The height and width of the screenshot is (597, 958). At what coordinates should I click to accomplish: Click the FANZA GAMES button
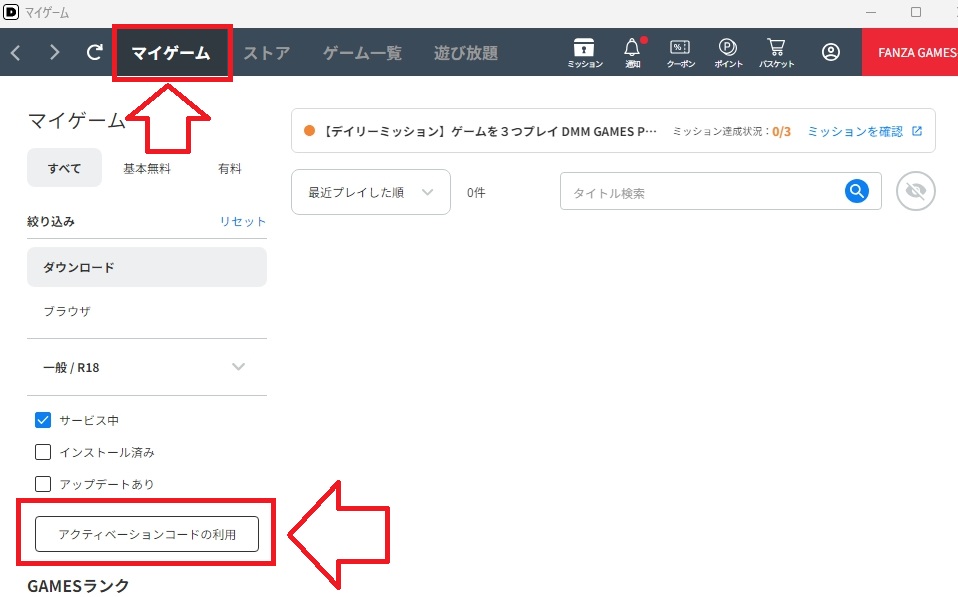point(910,53)
